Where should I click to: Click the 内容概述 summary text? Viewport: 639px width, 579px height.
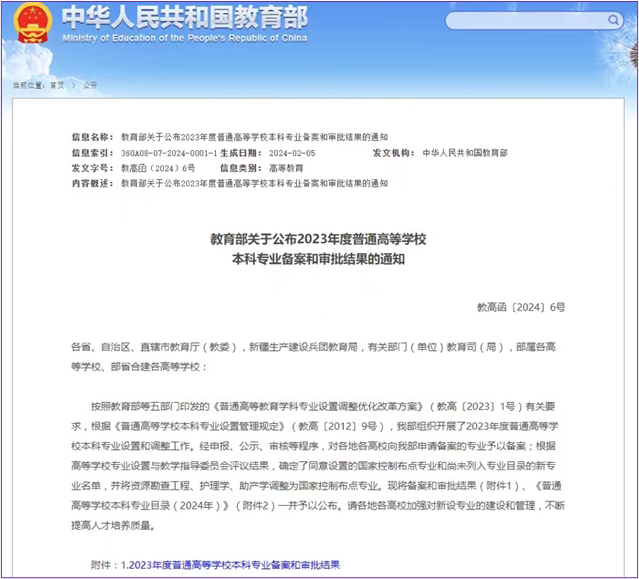pyautogui.click(x=254, y=185)
